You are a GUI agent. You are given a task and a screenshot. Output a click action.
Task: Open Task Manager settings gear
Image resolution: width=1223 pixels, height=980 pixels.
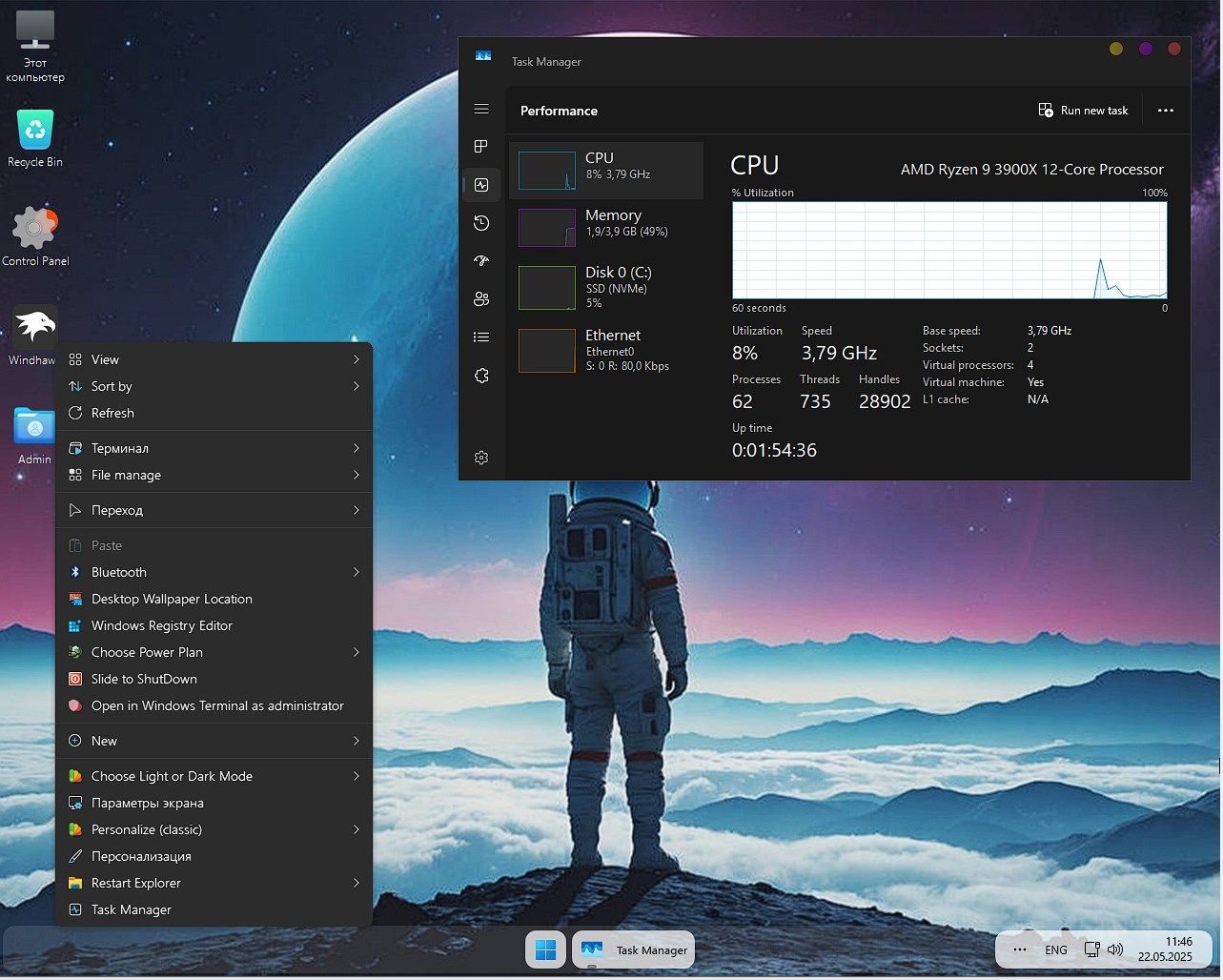pos(481,458)
